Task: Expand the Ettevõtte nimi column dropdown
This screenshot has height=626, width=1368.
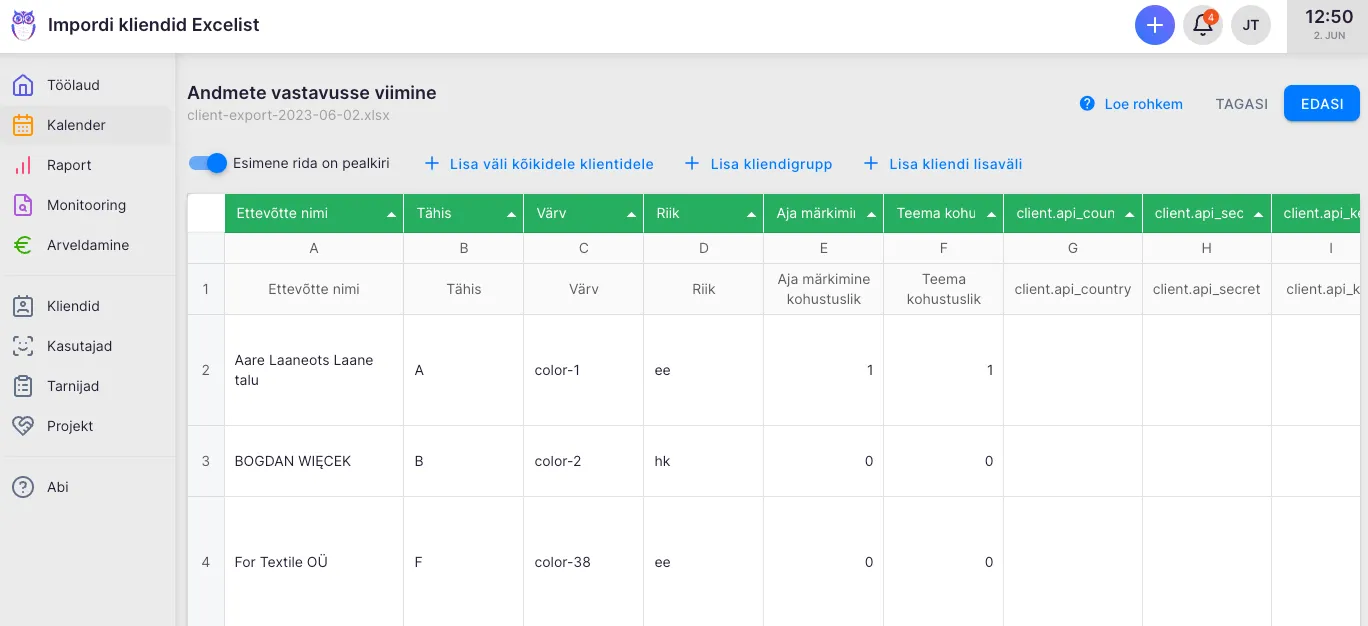Action: pos(391,214)
